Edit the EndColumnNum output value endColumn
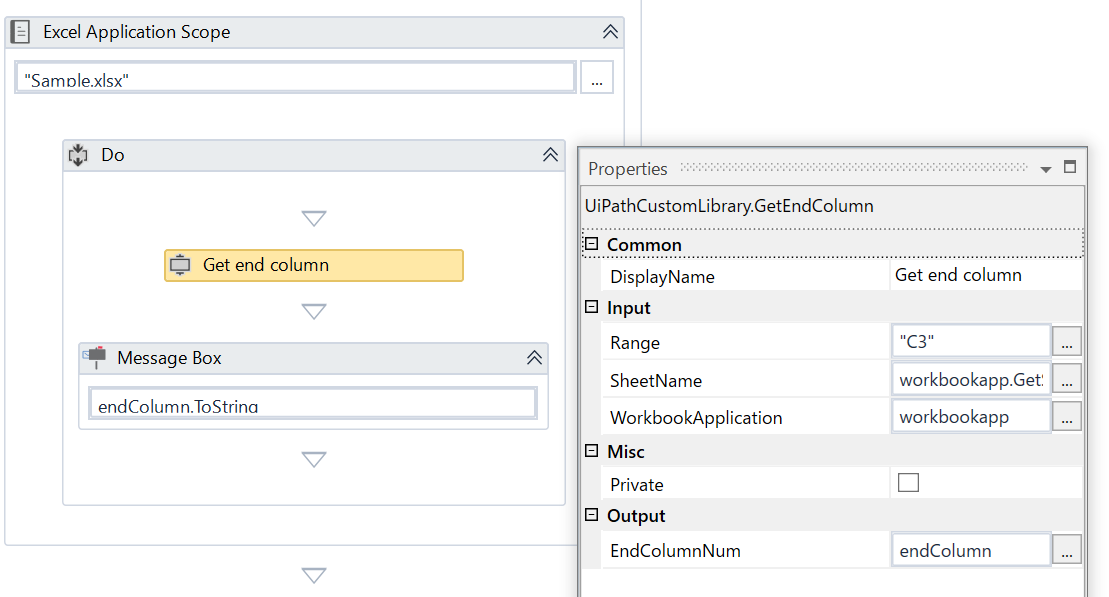Image resolution: width=1109 pixels, height=597 pixels. click(971, 550)
